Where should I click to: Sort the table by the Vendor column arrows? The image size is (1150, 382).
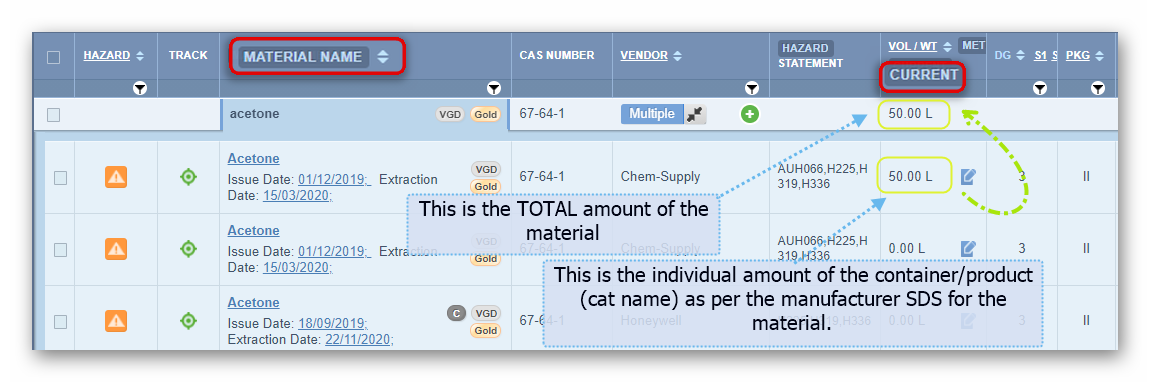tap(678, 56)
